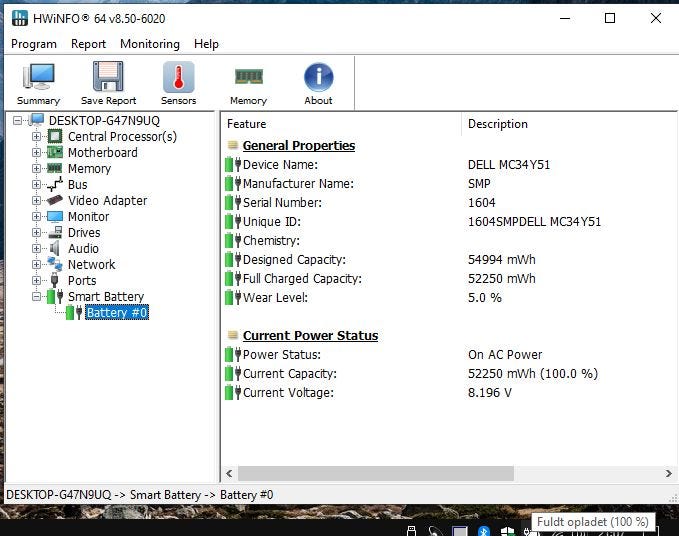
Task: Open the Sensors thermometer icon
Action: click(x=178, y=77)
